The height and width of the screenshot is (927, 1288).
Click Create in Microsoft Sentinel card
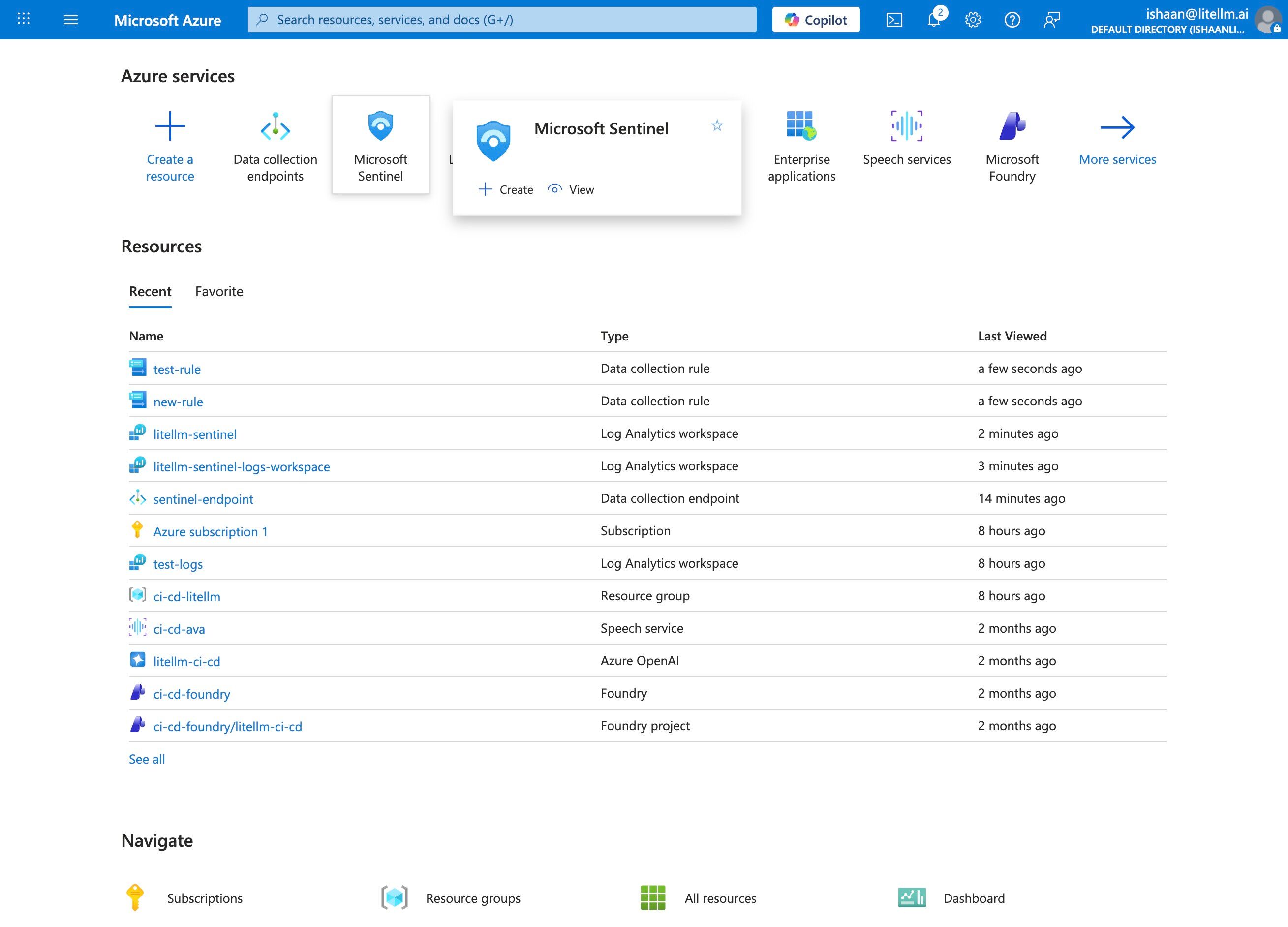pos(506,190)
